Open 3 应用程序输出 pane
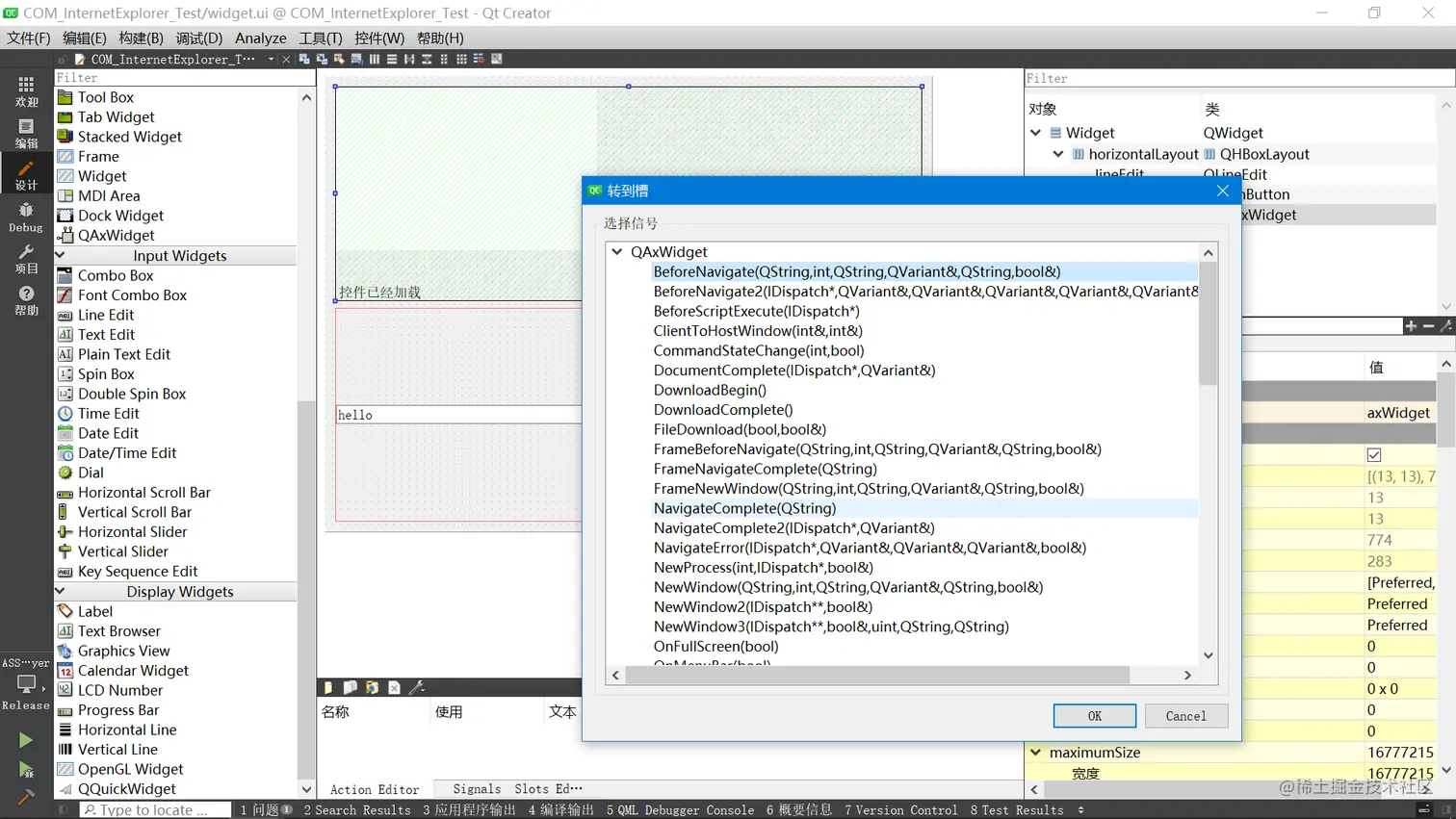1456x819 pixels. pos(469,810)
